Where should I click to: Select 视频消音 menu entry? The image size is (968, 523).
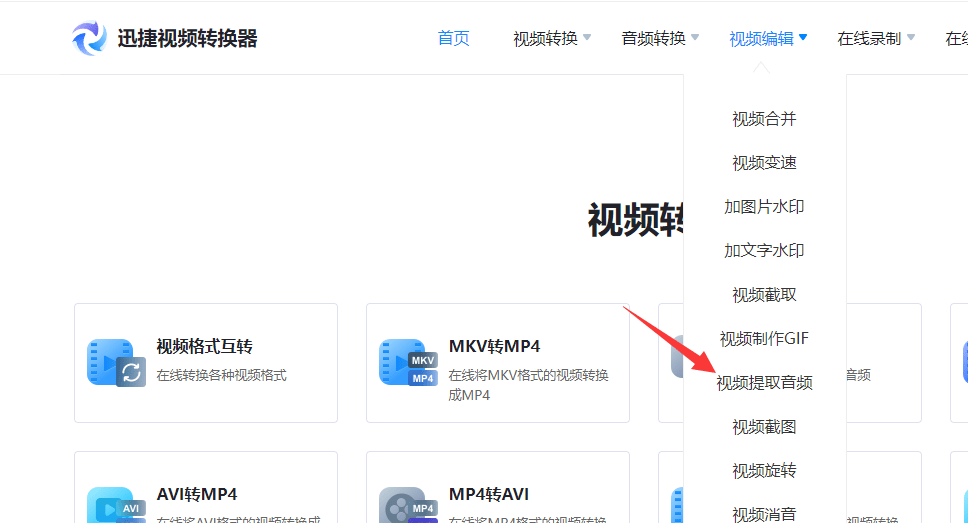click(x=764, y=514)
